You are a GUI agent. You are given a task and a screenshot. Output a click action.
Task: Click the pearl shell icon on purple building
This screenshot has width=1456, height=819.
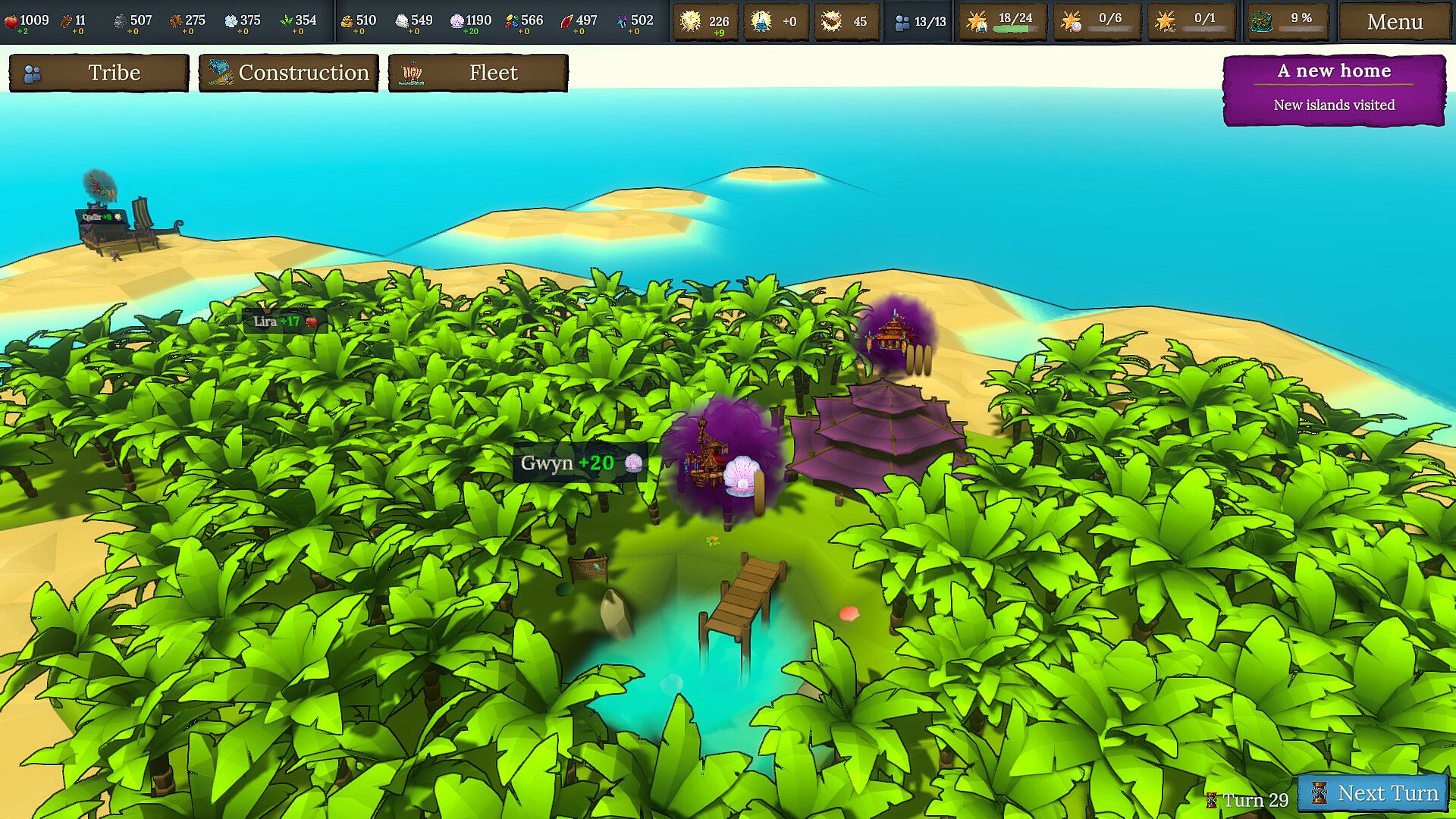(740, 476)
